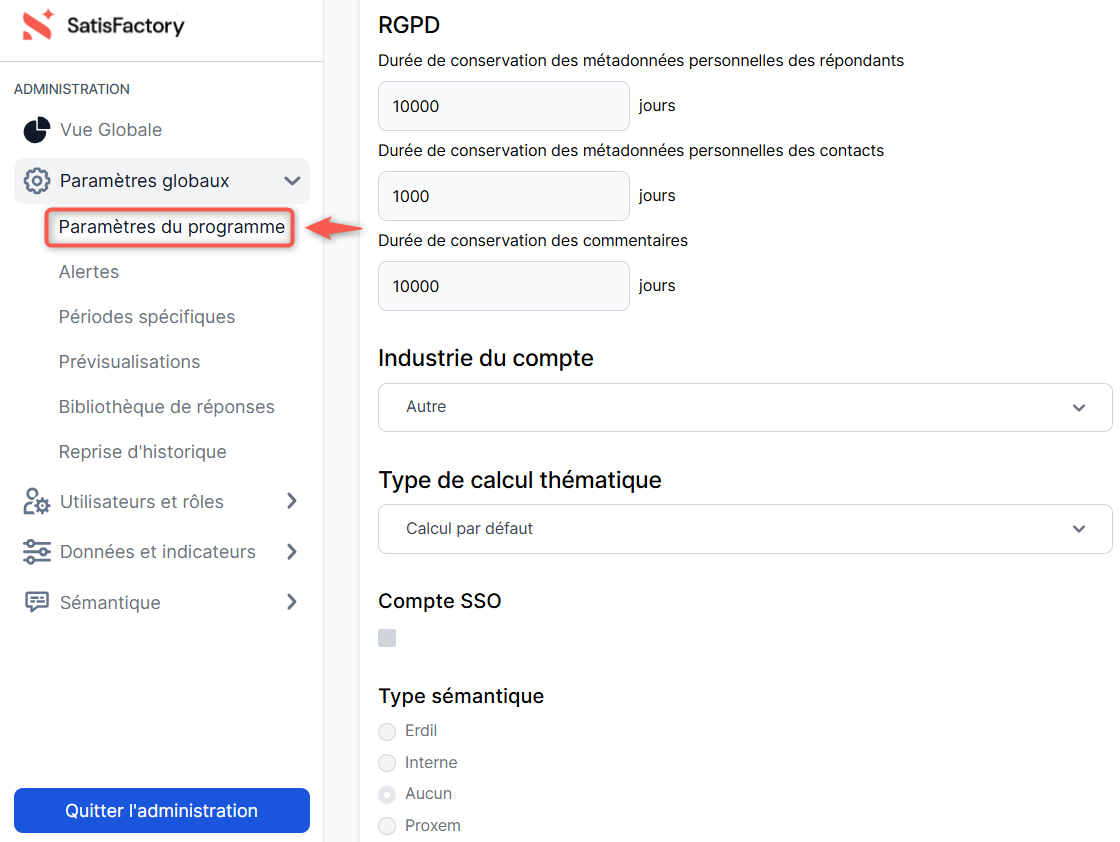Viewport: 1120px width, 842px height.
Task: Choose the Proxem radio option
Action: pos(387,826)
